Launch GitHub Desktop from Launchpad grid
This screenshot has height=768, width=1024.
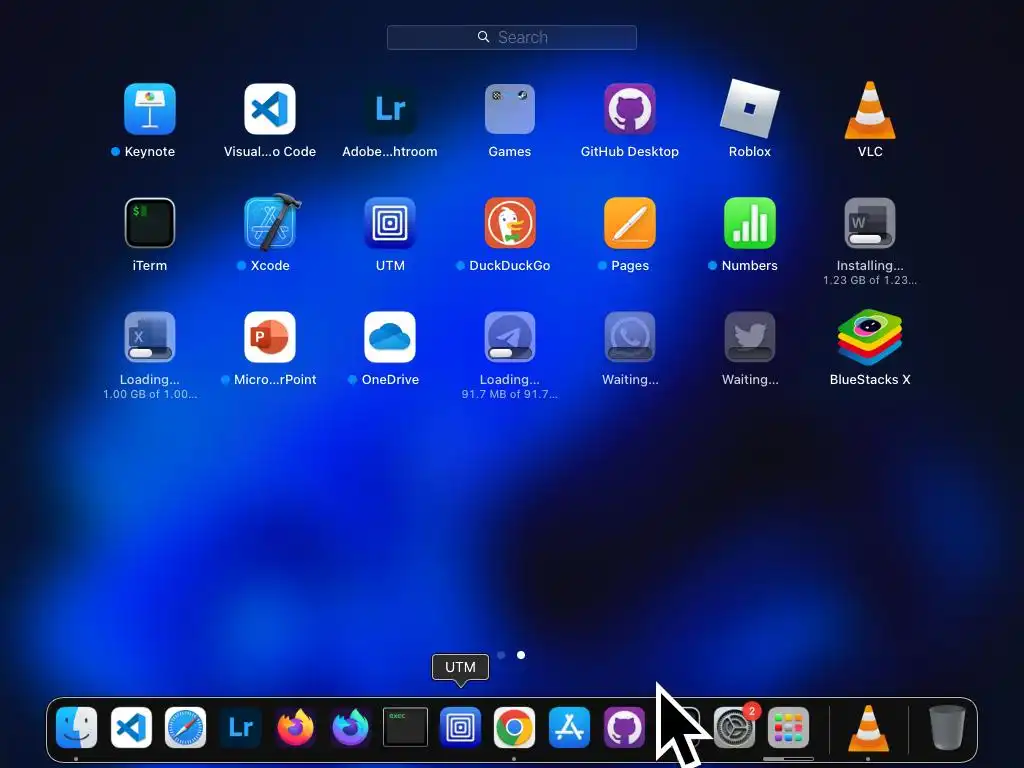pos(630,109)
